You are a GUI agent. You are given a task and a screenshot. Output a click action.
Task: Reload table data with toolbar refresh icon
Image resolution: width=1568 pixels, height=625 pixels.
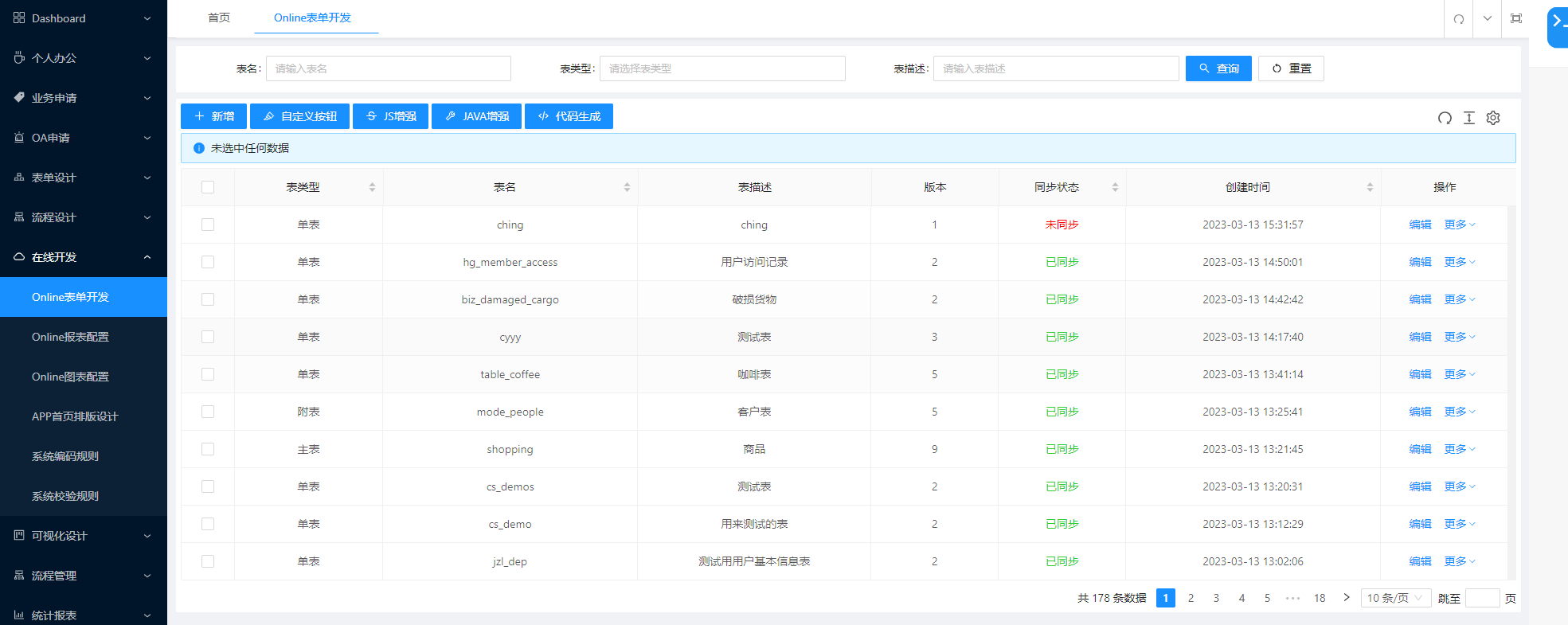coord(1445,118)
